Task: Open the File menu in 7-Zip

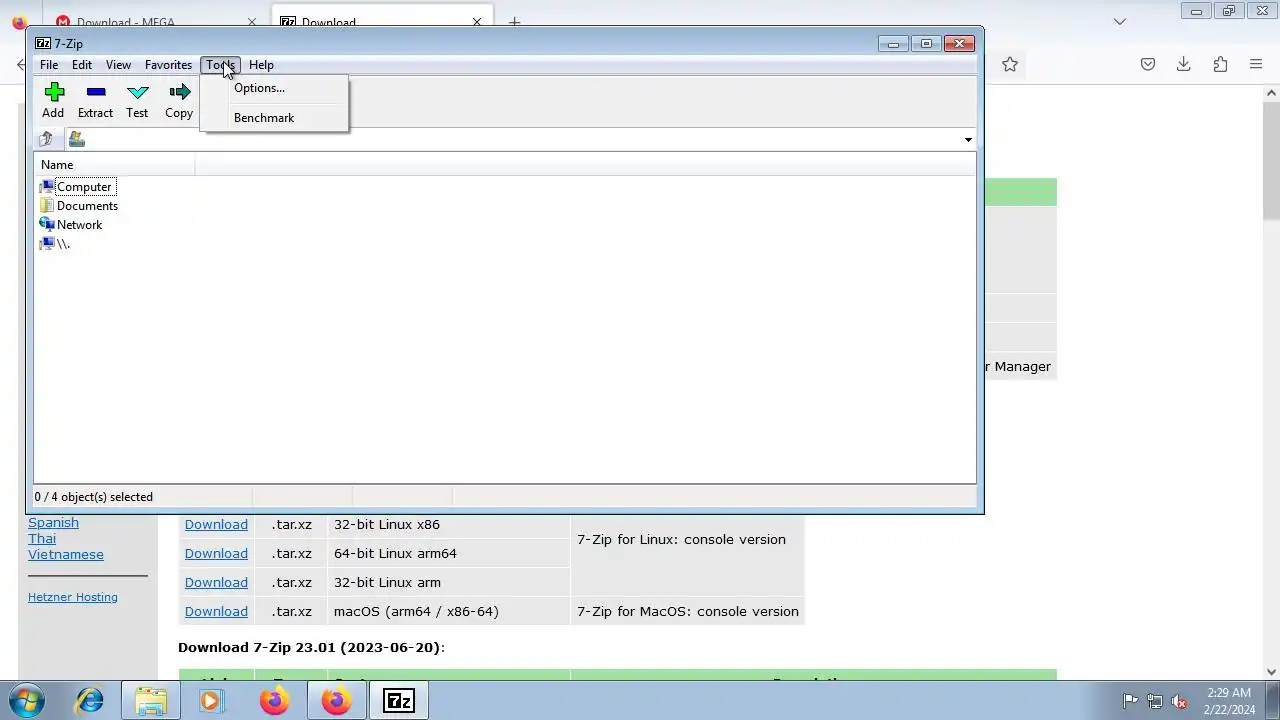Action: 48,65
